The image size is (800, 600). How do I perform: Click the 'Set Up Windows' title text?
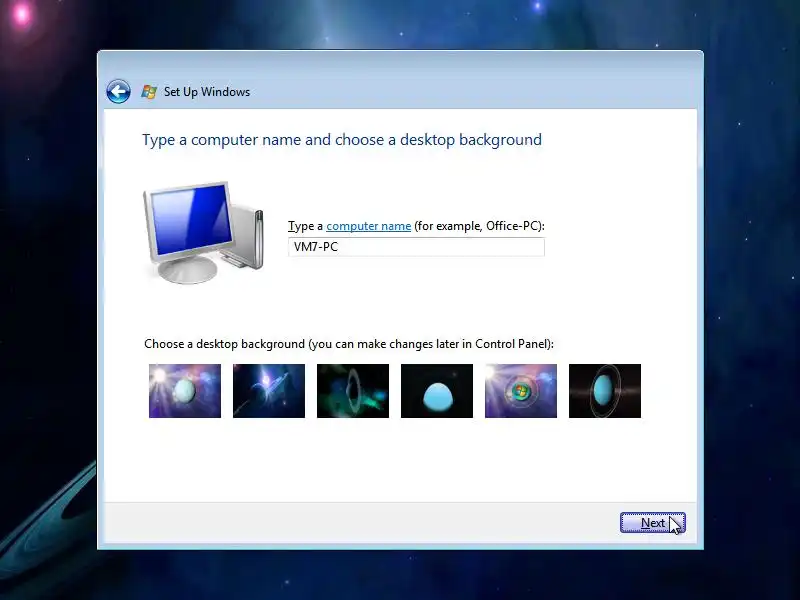click(x=207, y=92)
